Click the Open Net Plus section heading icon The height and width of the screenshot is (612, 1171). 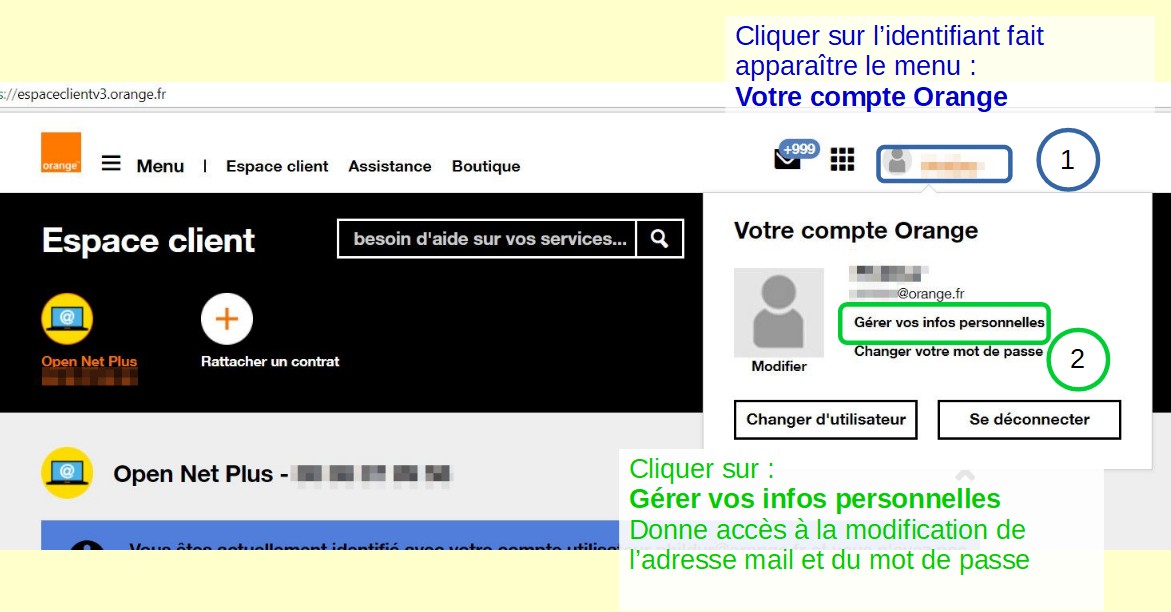tap(67, 473)
